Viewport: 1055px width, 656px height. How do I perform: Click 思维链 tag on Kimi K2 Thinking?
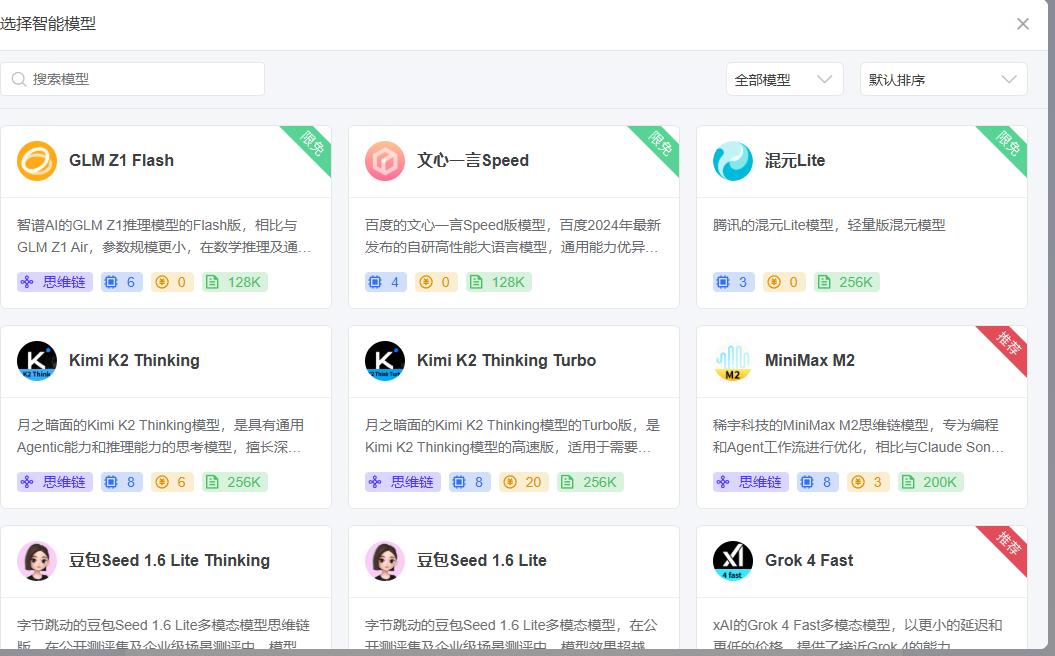pyautogui.click(x=55, y=482)
